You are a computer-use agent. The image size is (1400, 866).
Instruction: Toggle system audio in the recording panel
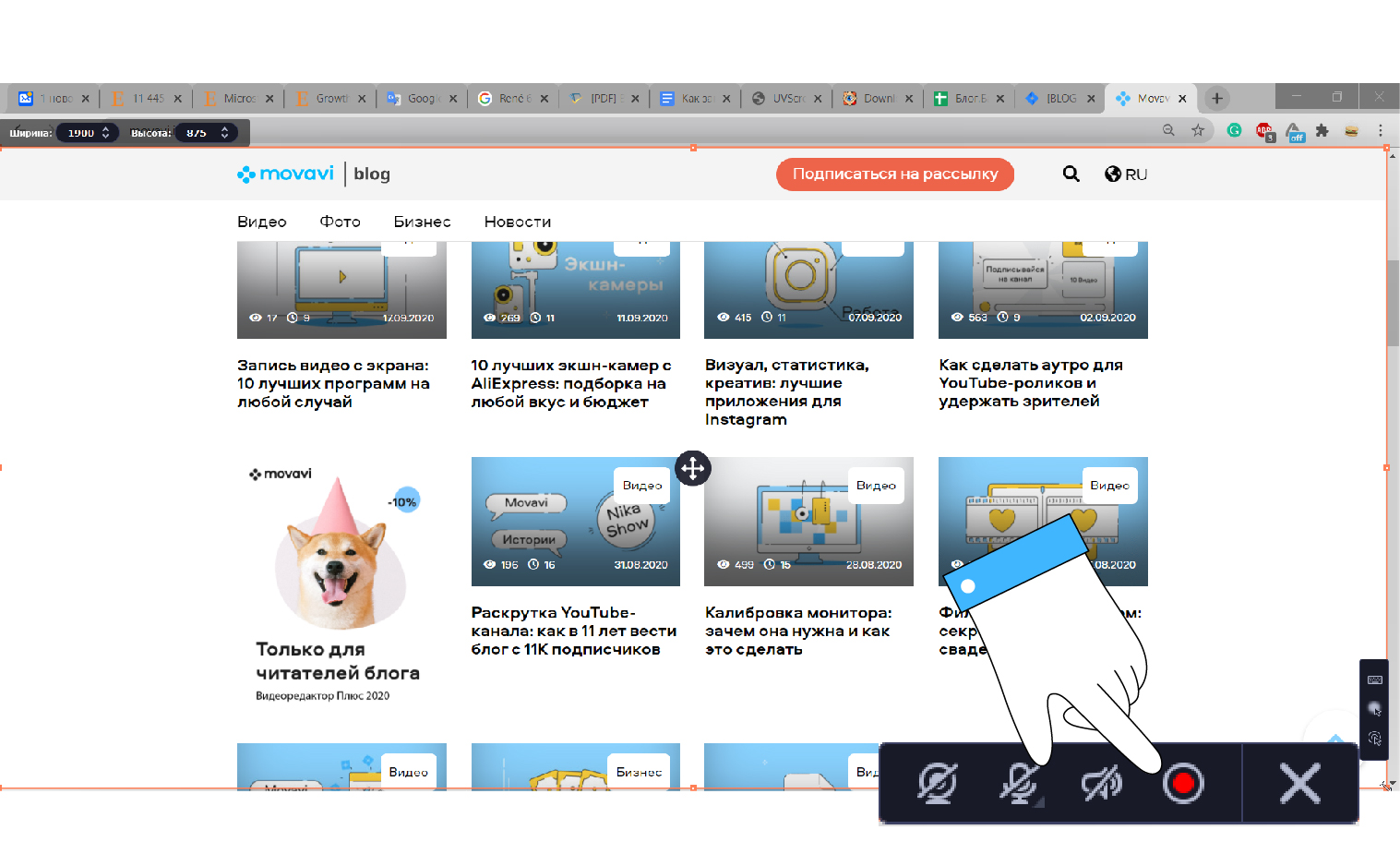tap(1101, 784)
